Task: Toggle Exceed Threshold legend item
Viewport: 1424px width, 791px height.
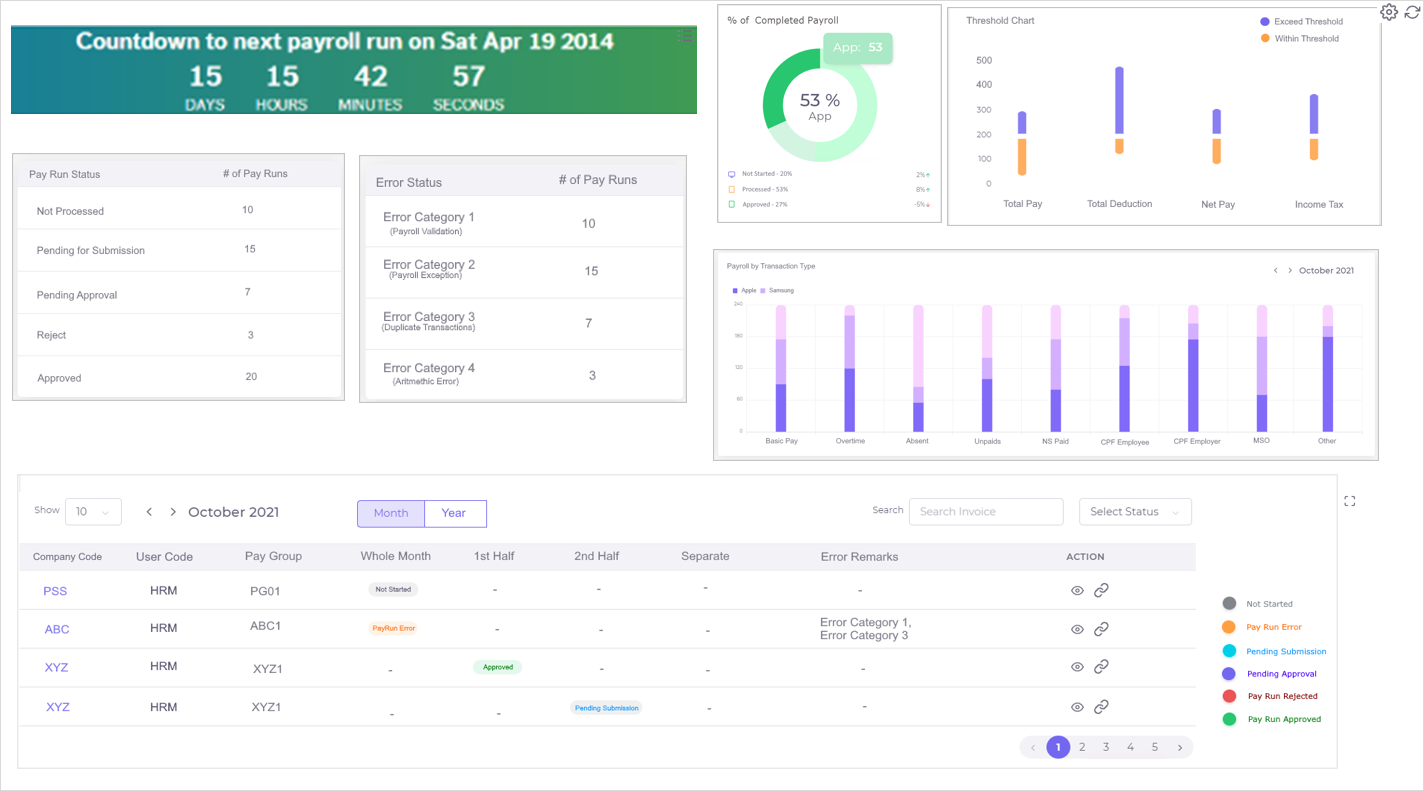Action: click(1301, 21)
